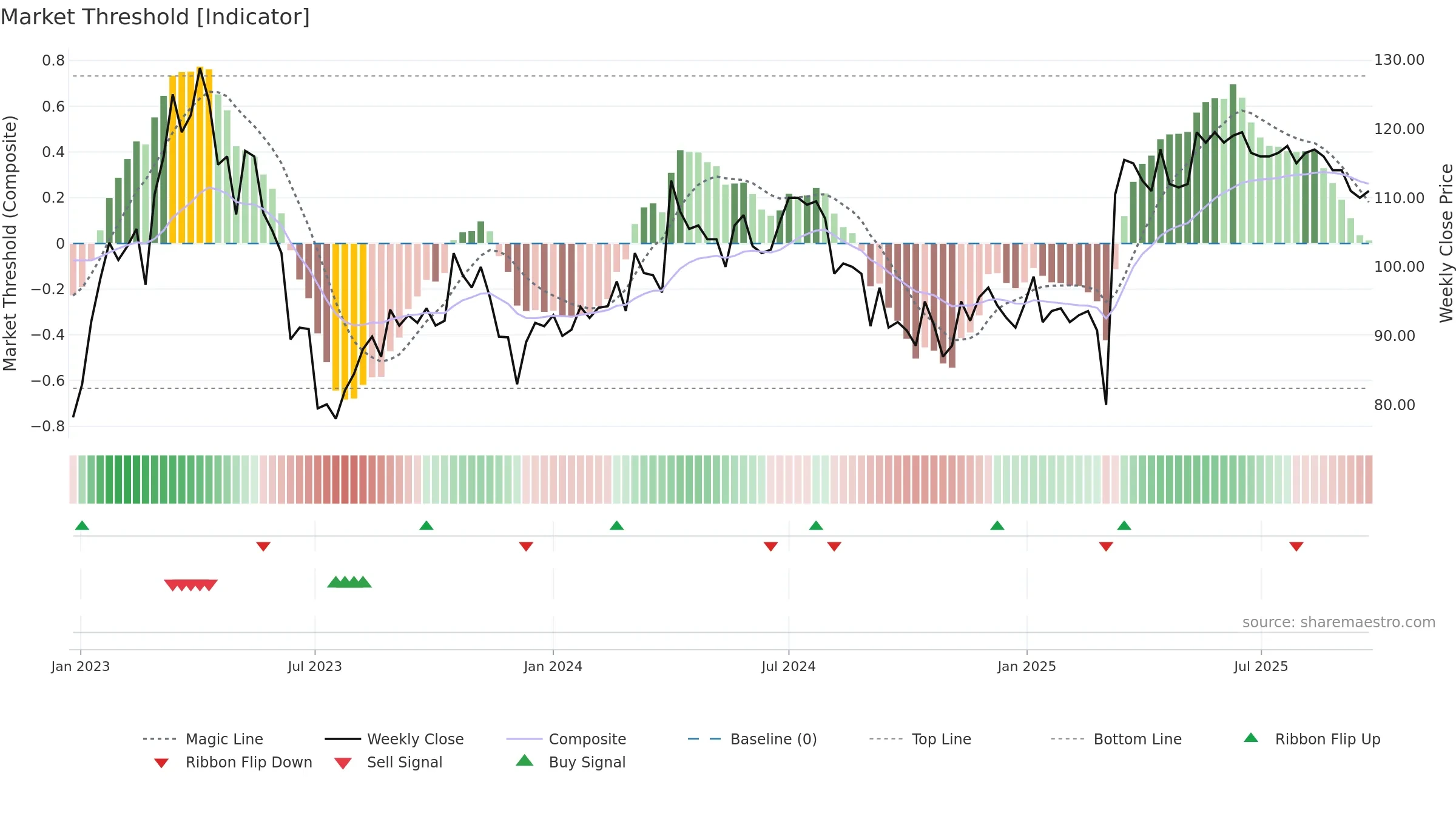The image size is (1456, 819).
Task: Click the Ribbon Flip Up marker in February 2024
Action: pyautogui.click(x=617, y=525)
